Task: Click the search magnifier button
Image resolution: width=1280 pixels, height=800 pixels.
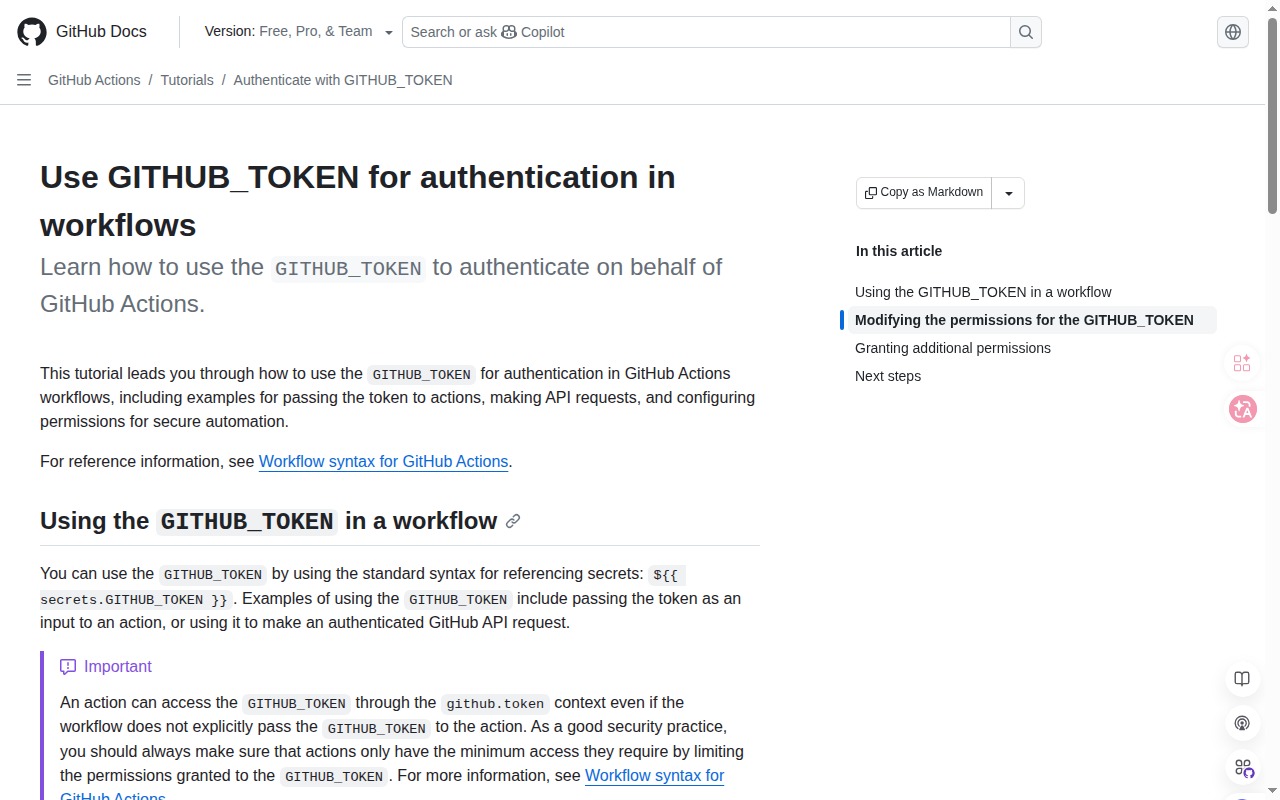Action: coord(1026,32)
